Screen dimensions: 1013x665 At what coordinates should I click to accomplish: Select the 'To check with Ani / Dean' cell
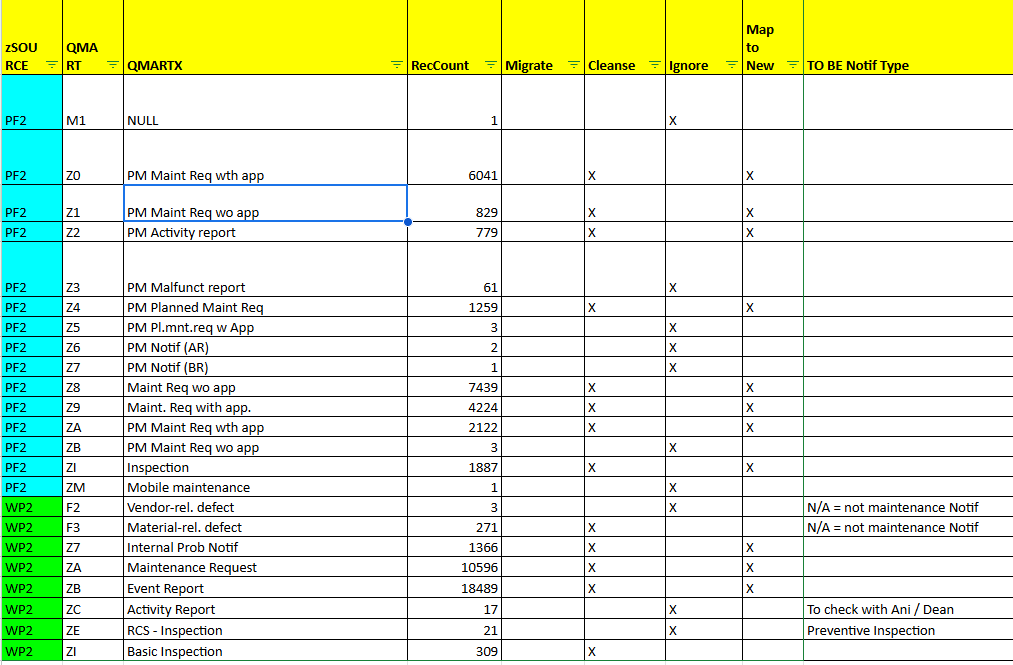tap(906, 610)
